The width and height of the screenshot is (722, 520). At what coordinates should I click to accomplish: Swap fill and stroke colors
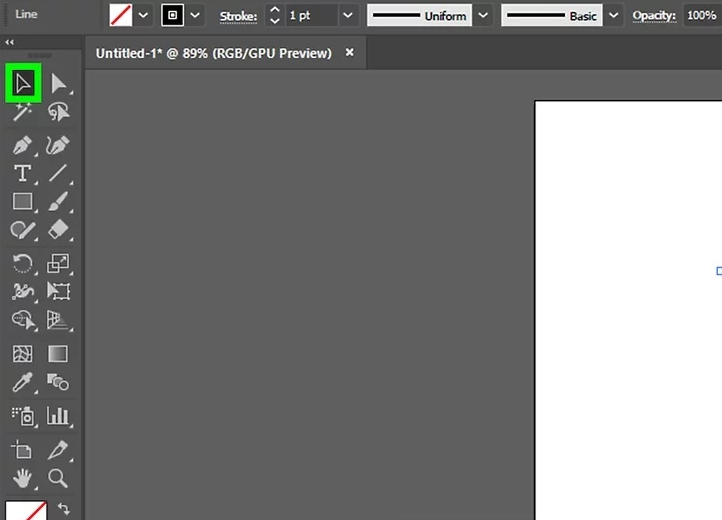64,509
